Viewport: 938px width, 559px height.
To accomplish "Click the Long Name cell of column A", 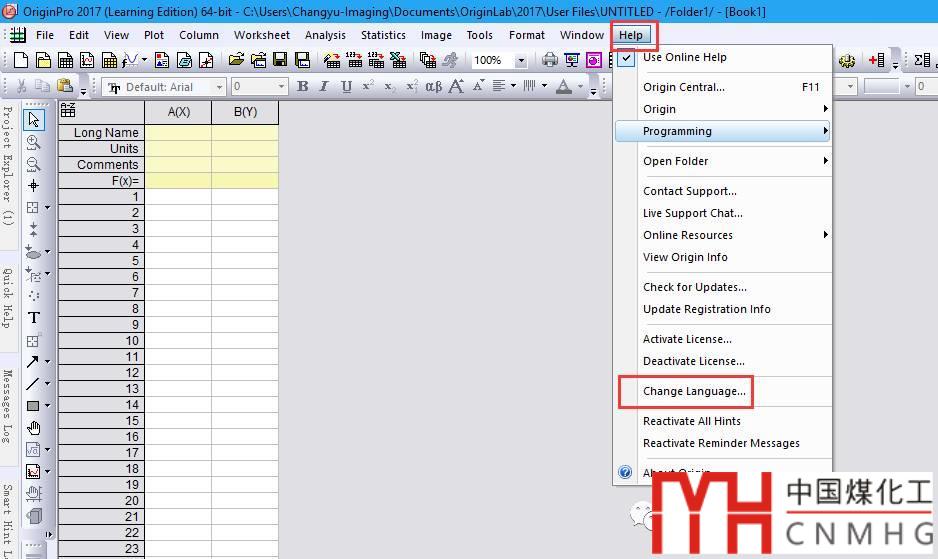I will [178, 132].
